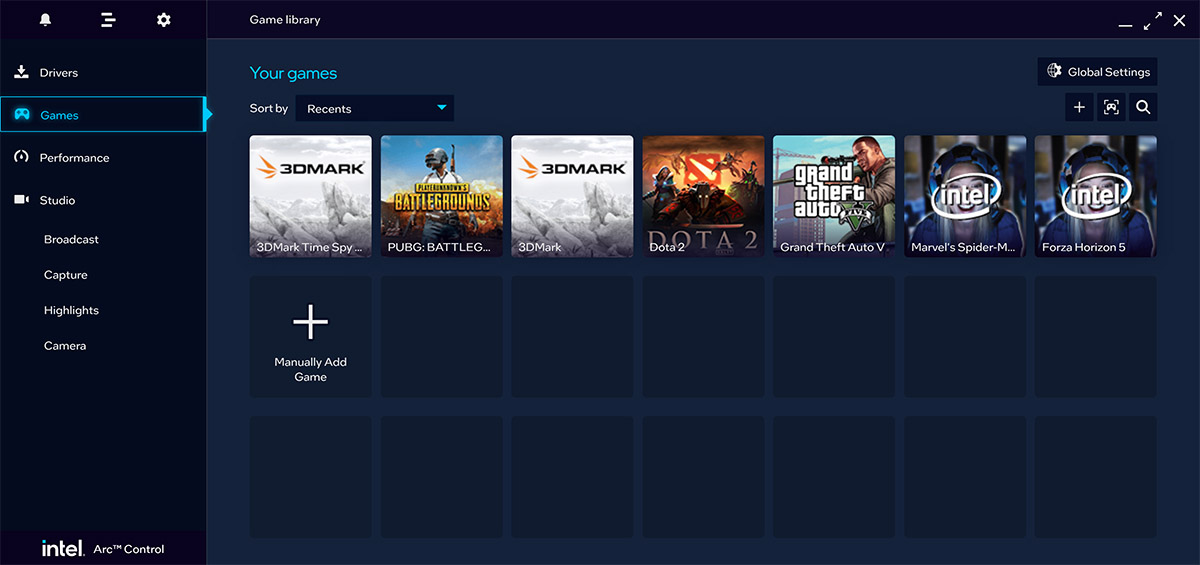
Task: Open the Studio section
Action: (x=57, y=200)
